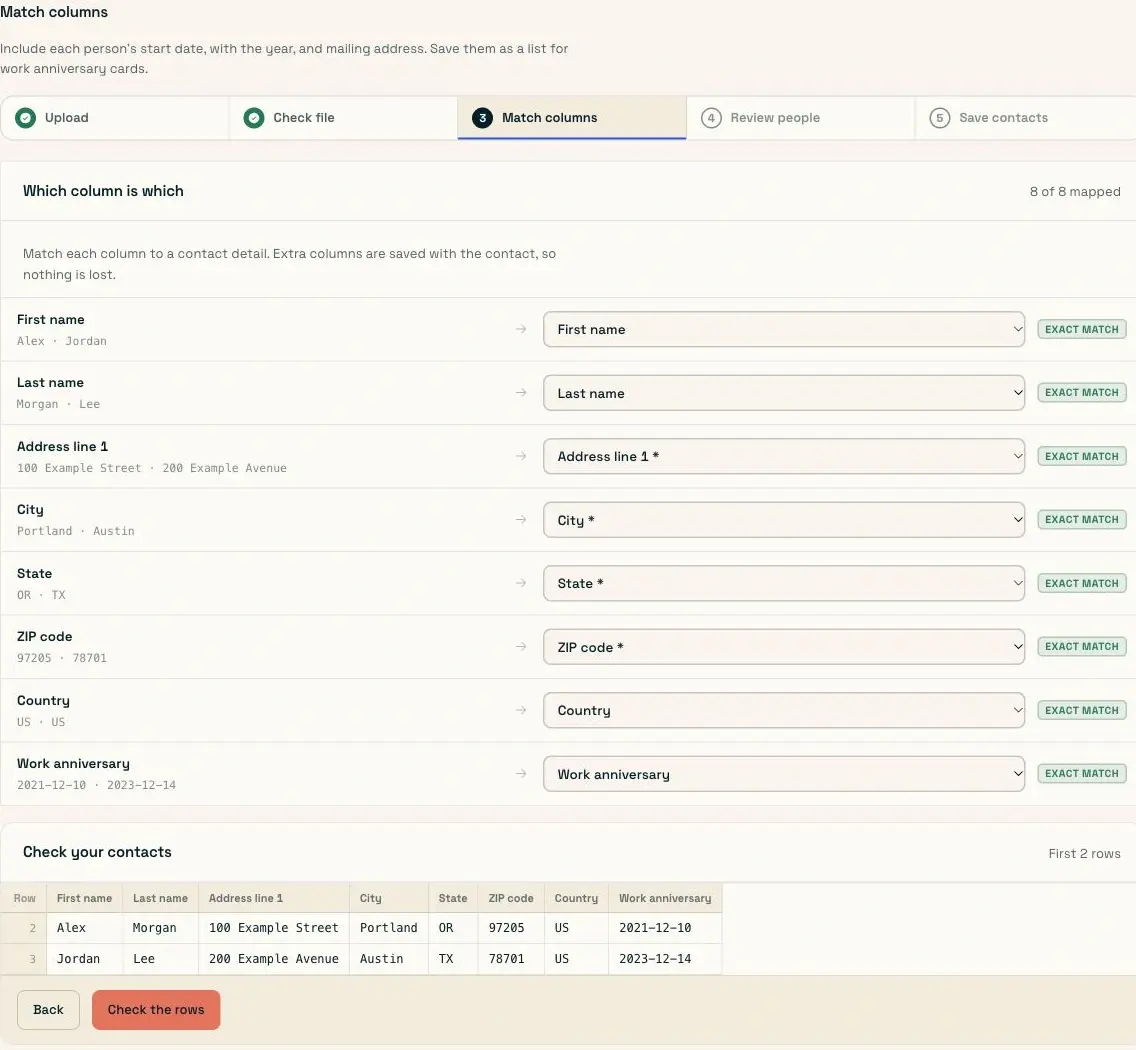
Task: Click the green checkmark icon beside Upload
Action: point(25,117)
